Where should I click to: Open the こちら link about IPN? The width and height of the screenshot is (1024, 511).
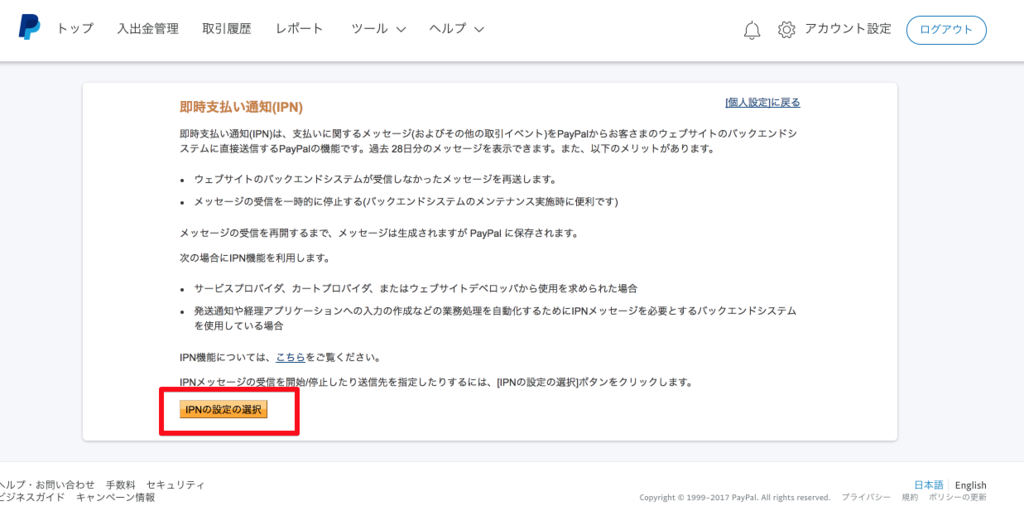pos(291,357)
